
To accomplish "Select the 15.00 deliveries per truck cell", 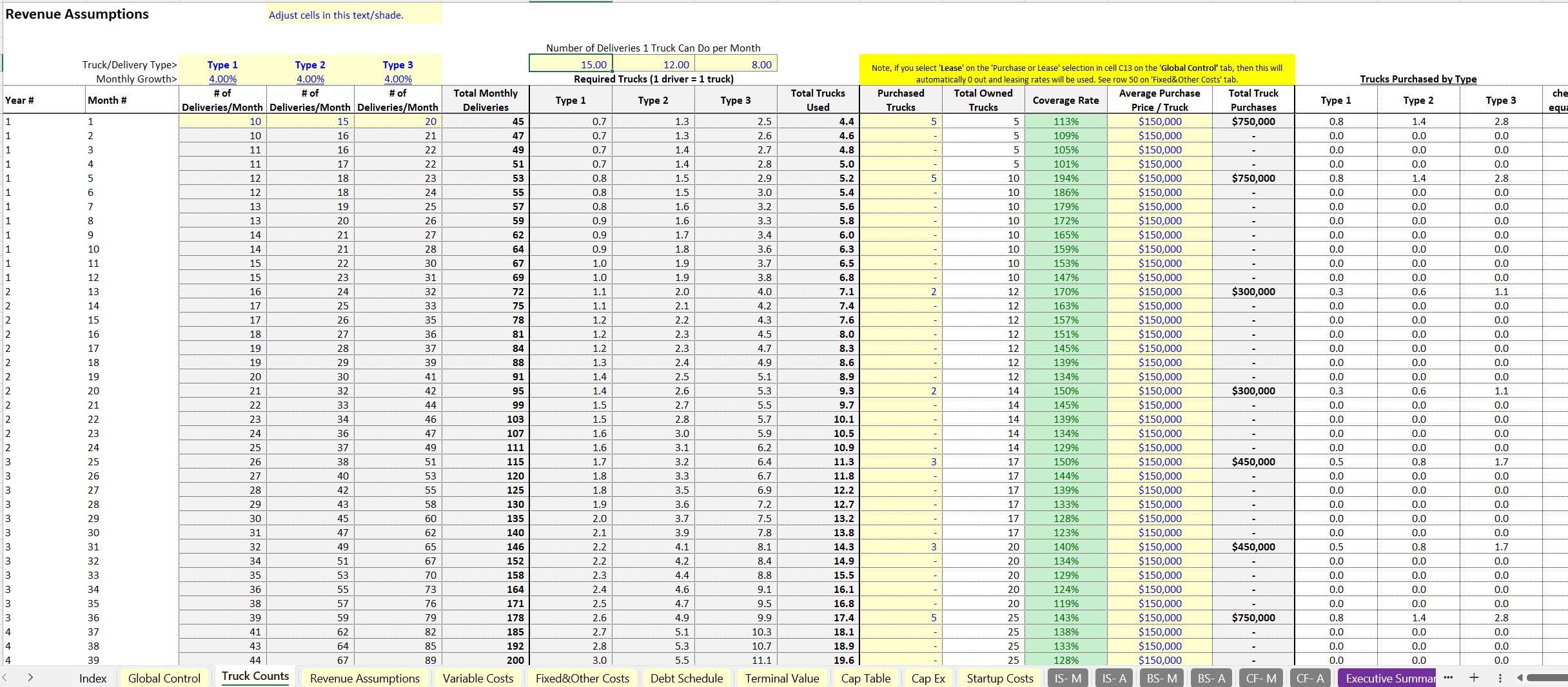I will [571, 64].
